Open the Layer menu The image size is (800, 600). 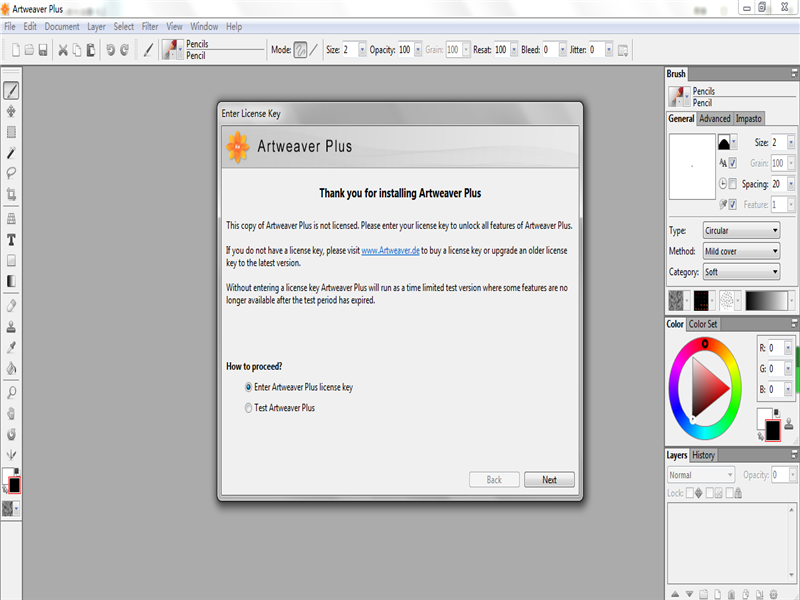[96, 27]
